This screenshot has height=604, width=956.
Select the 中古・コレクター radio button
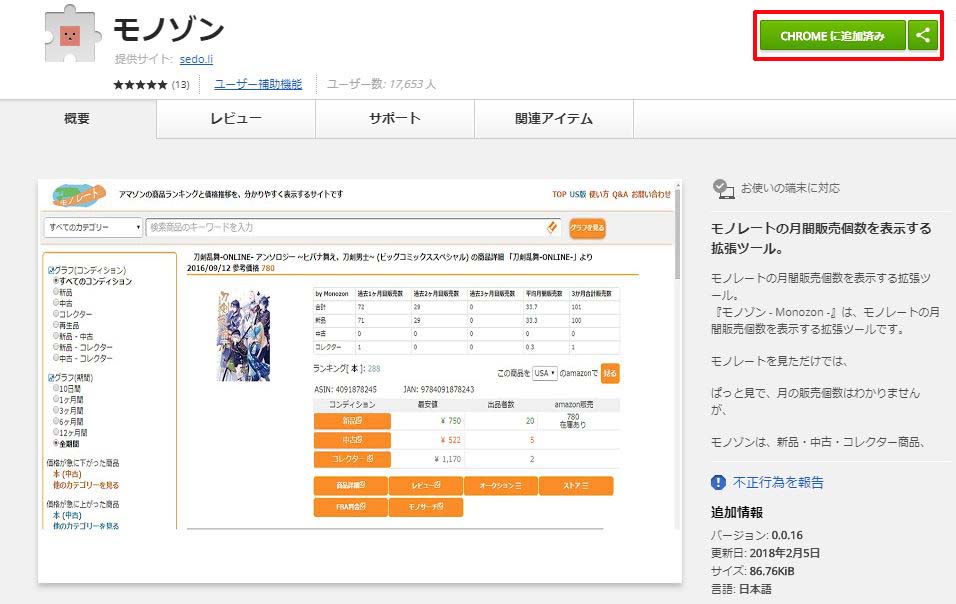(56, 358)
